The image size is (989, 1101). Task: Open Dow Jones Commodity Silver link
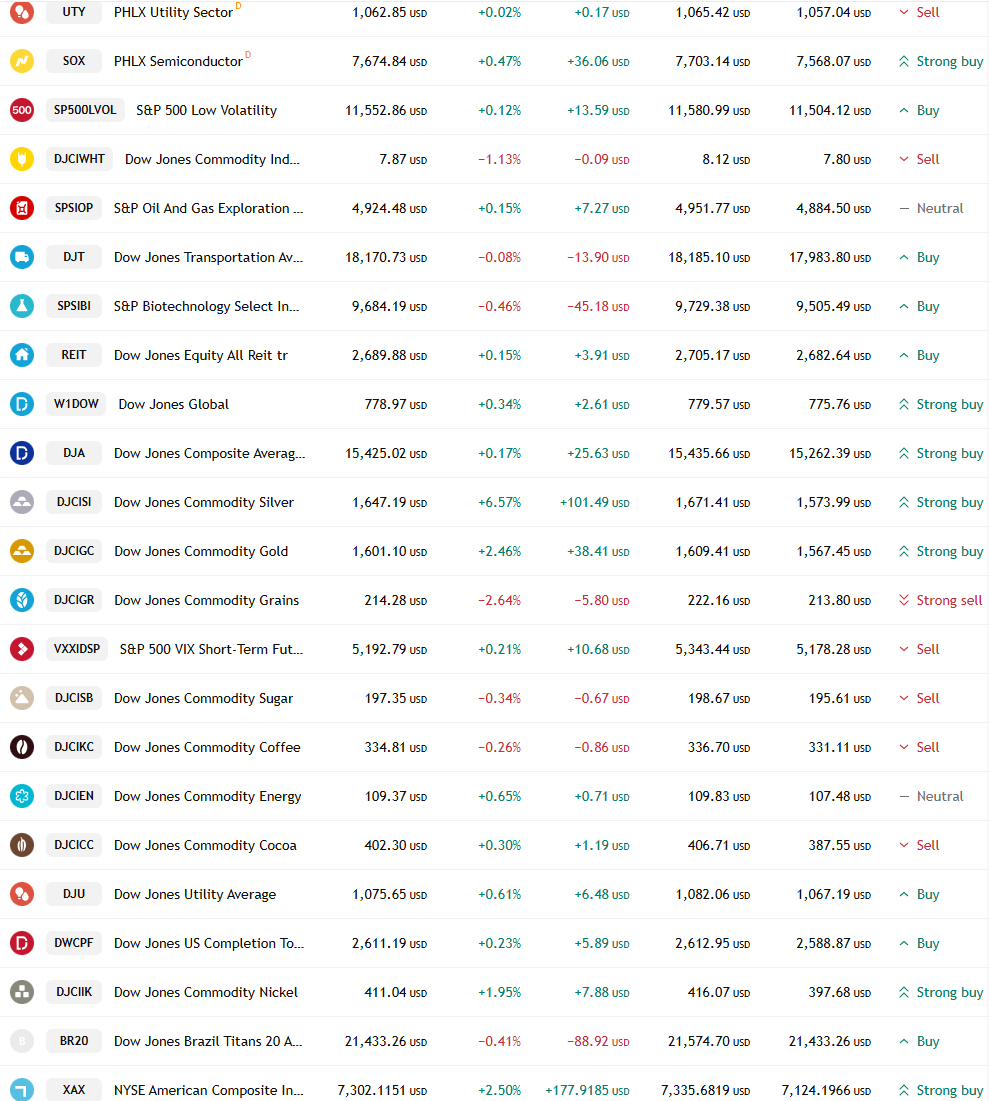(x=204, y=502)
